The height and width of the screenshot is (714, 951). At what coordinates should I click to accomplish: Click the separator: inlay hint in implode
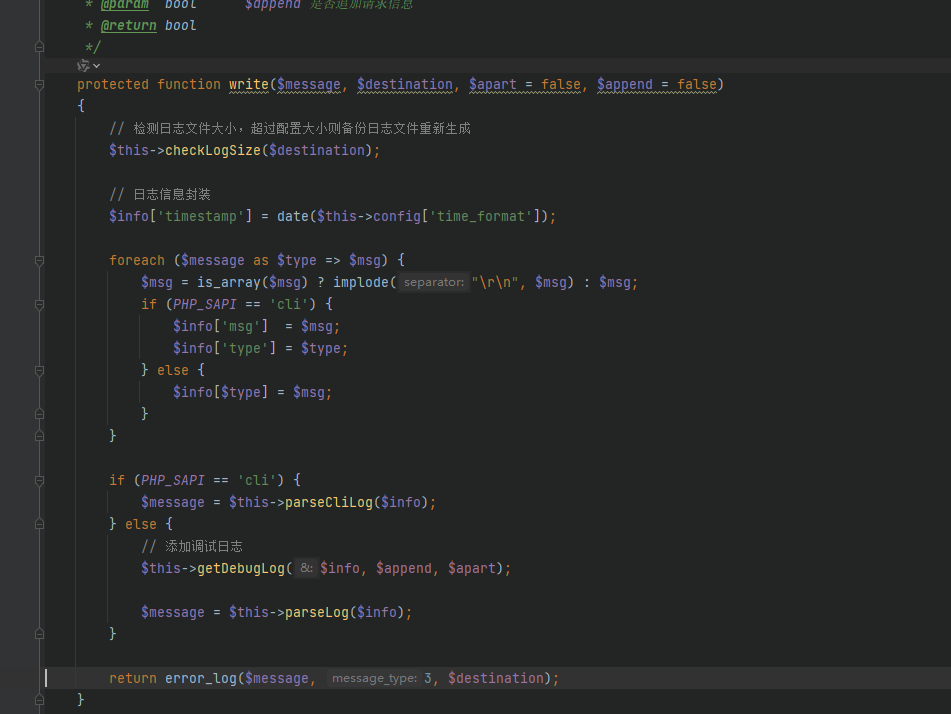tap(435, 283)
